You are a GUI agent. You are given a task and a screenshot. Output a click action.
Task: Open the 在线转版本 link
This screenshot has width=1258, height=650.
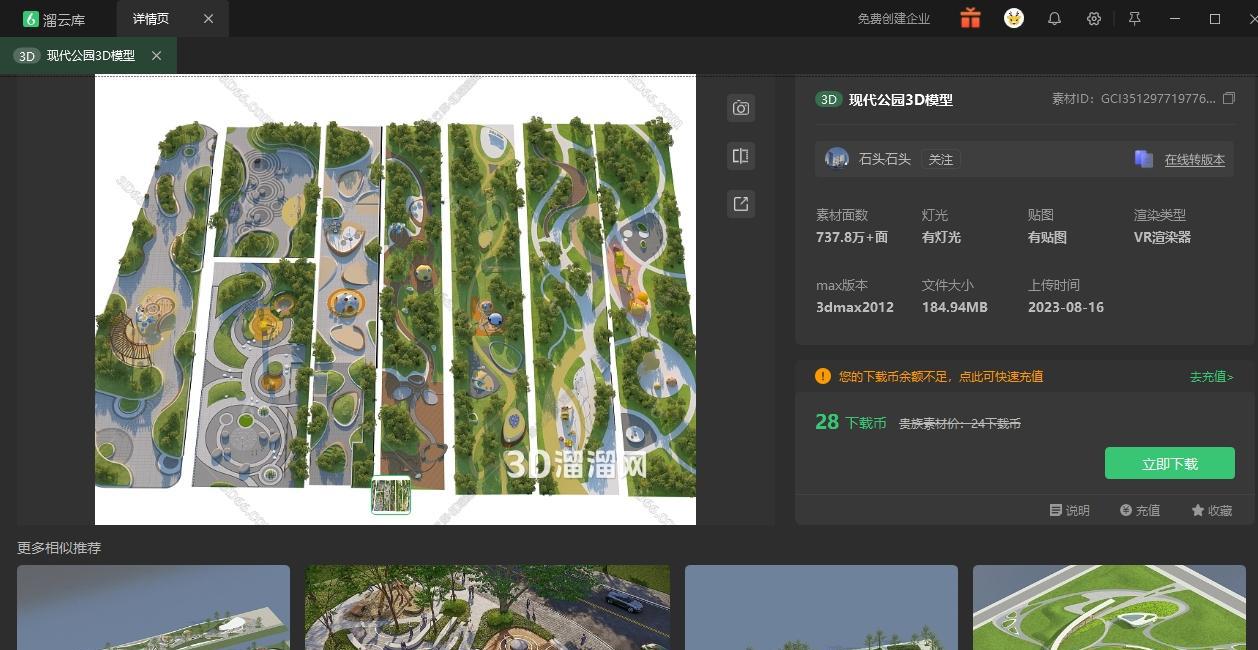[x=1194, y=160]
